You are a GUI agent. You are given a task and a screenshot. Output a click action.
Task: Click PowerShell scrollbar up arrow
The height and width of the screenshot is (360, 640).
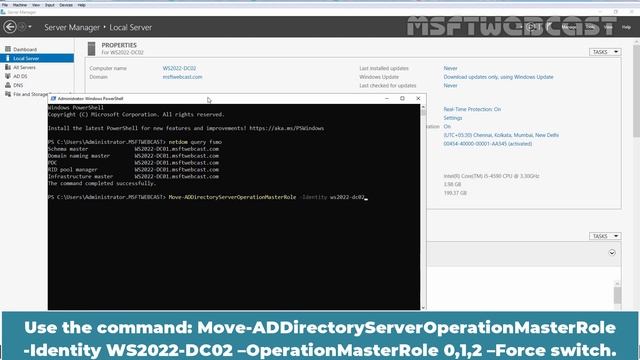tap(423, 107)
